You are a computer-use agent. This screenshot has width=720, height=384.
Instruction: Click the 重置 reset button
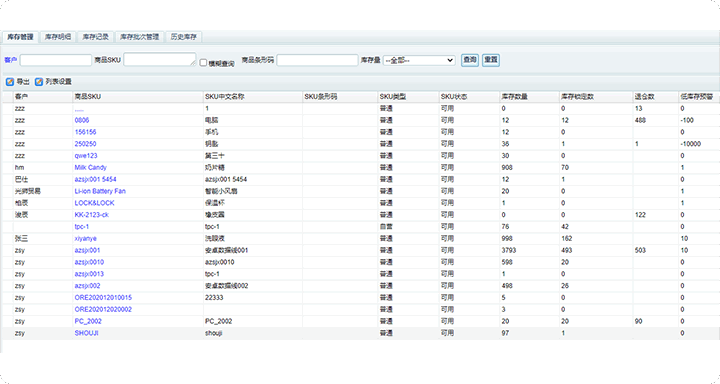click(x=491, y=60)
